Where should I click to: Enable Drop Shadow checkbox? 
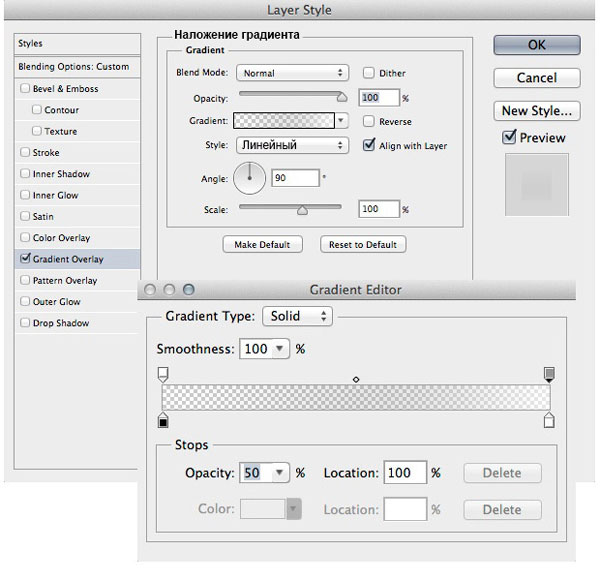[25, 323]
